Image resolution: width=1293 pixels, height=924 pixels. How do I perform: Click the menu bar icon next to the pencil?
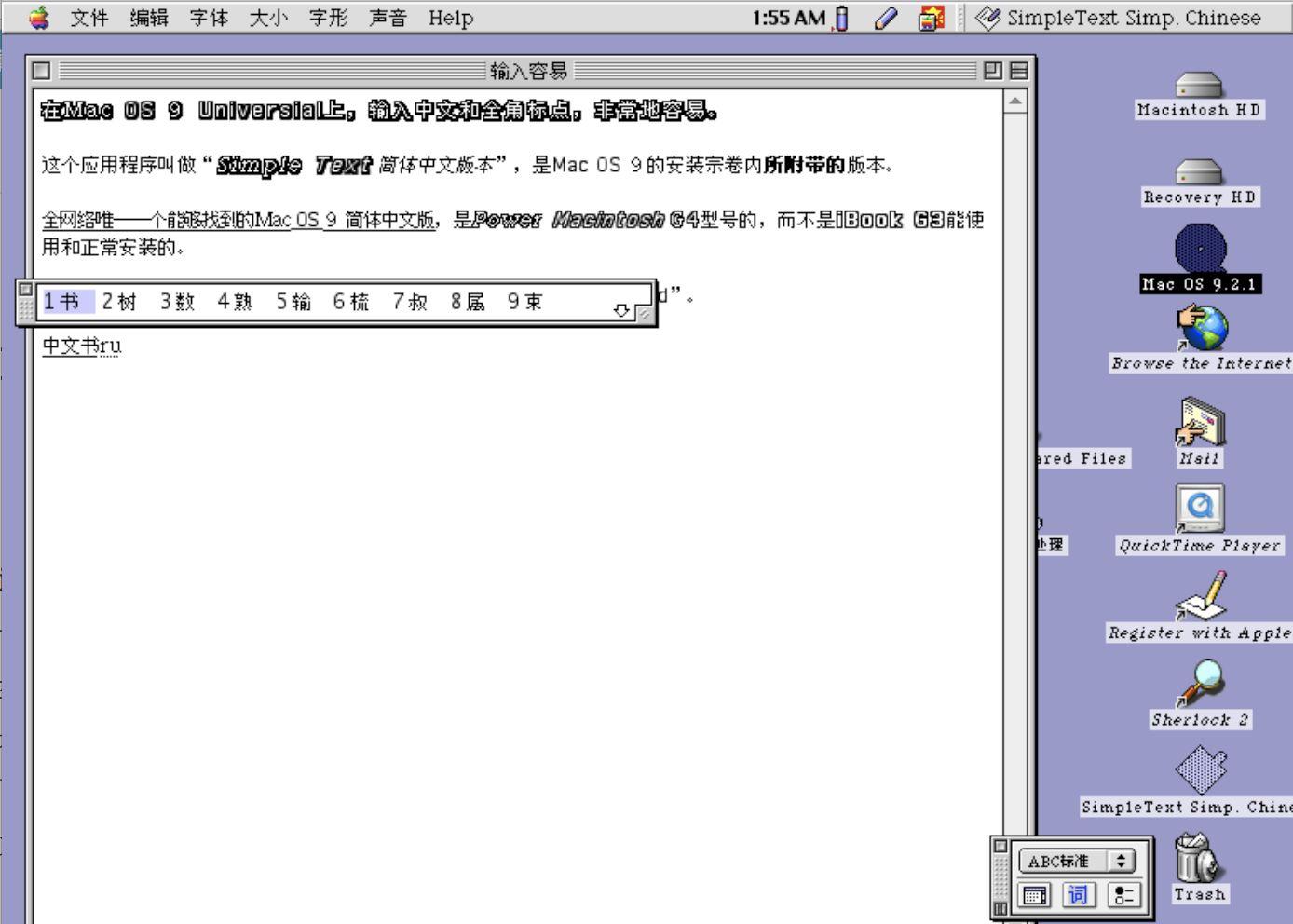(x=931, y=18)
